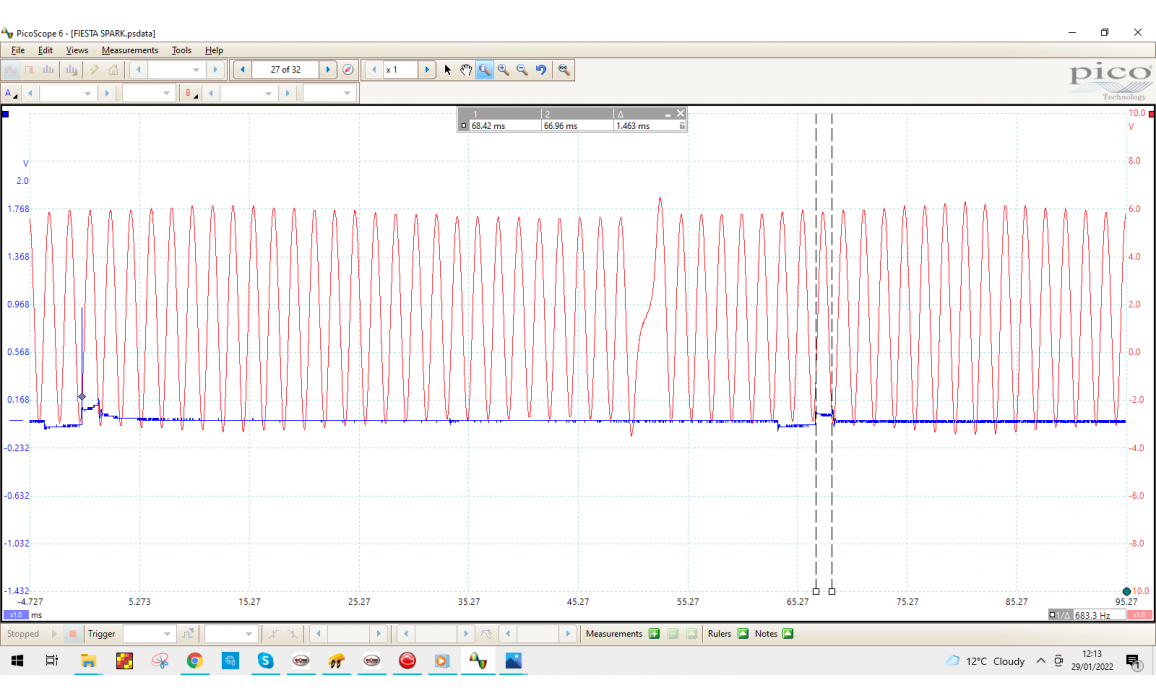
Task: Click the Zoom to full view icon
Action: tap(564, 70)
